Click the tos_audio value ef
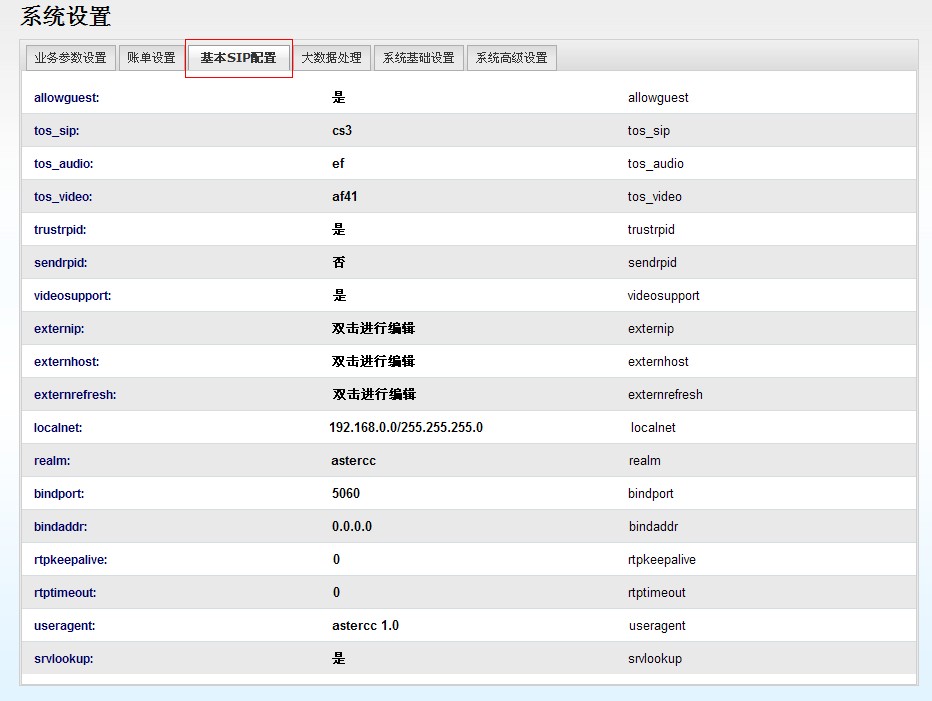 coord(338,164)
